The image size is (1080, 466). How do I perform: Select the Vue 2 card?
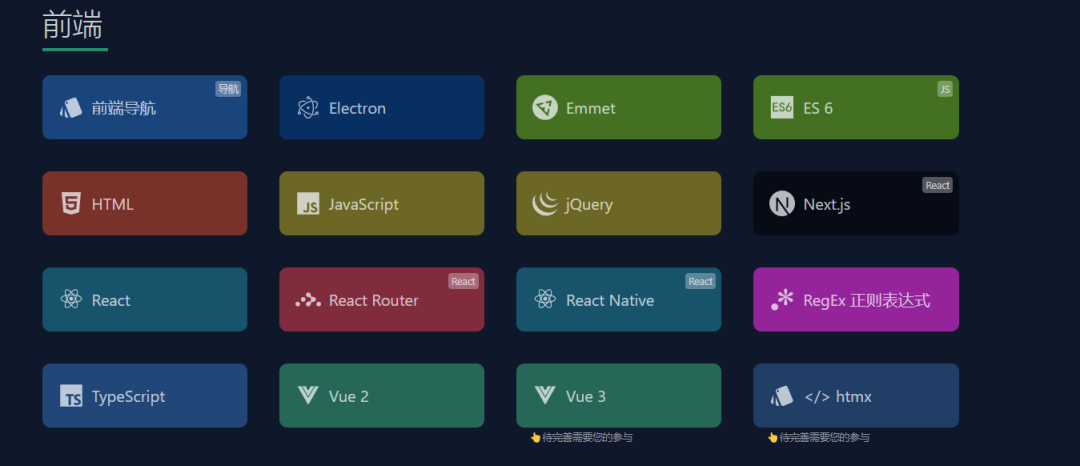click(x=382, y=396)
